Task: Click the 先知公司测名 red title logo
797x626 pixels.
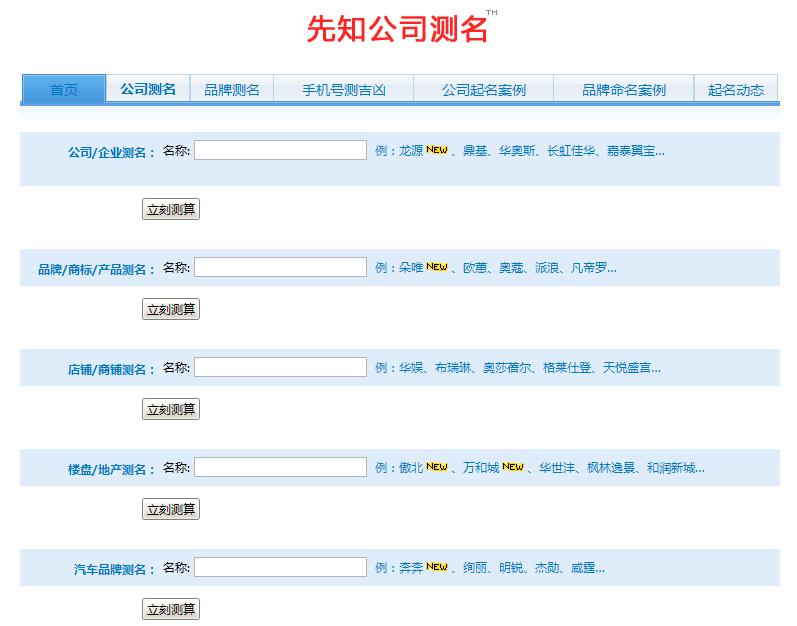Action: click(x=397, y=28)
